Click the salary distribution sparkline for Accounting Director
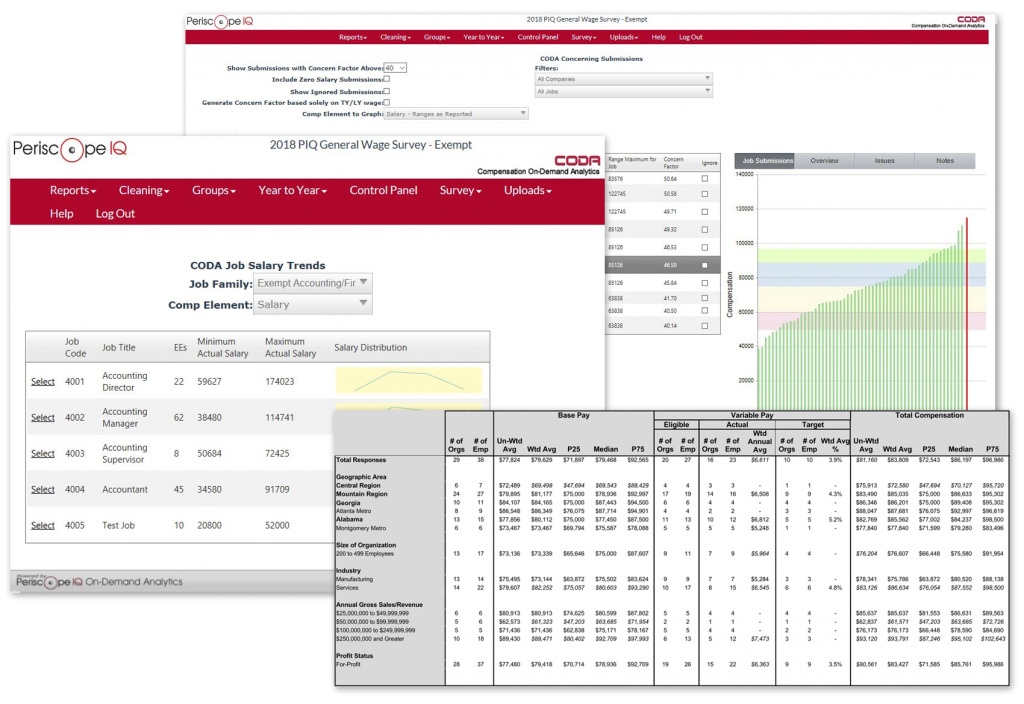Image resolution: width=1024 pixels, height=704 pixels. 410,381
